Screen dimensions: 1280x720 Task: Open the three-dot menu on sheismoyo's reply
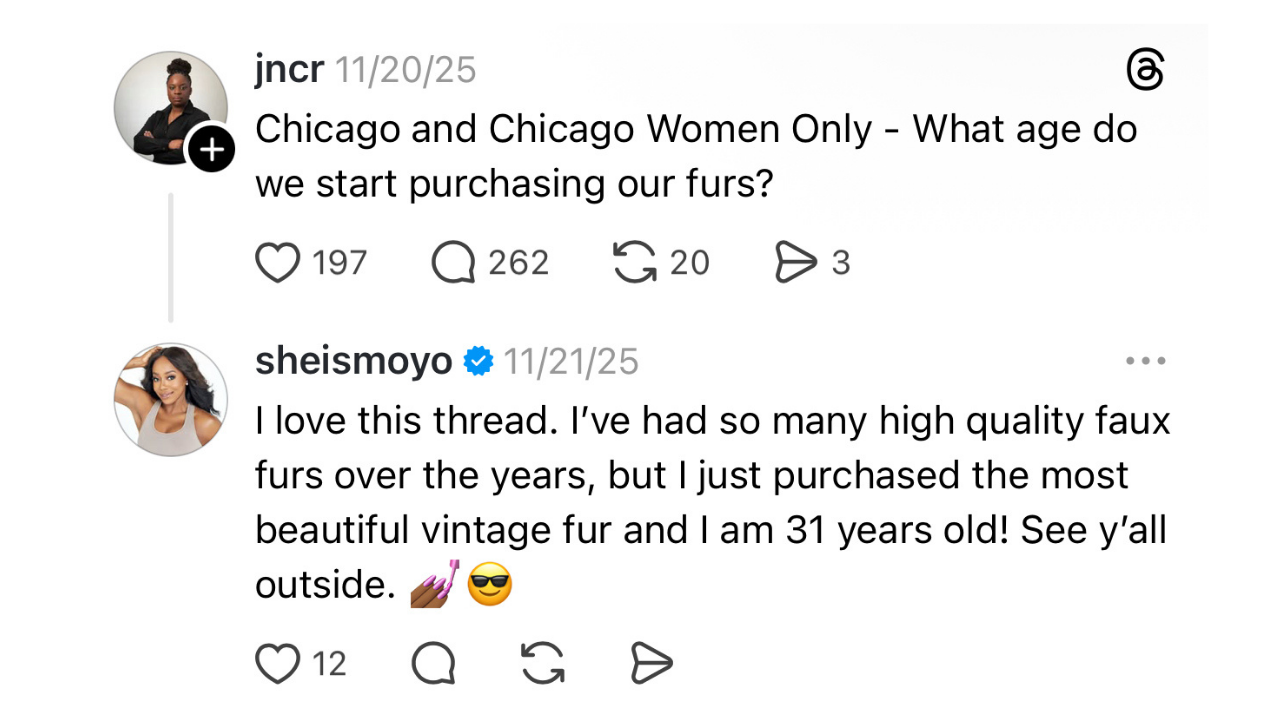[1146, 361]
